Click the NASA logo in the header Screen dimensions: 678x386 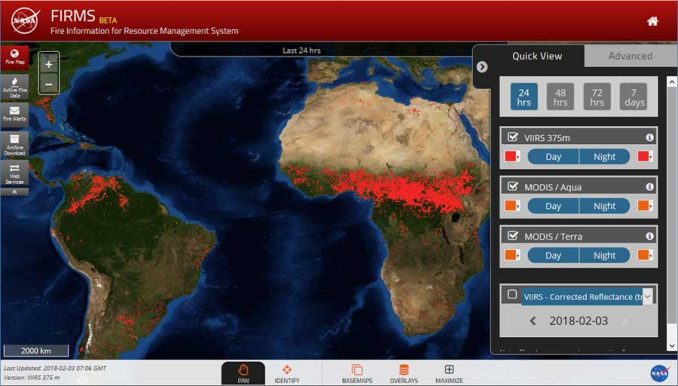click(x=25, y=21)
